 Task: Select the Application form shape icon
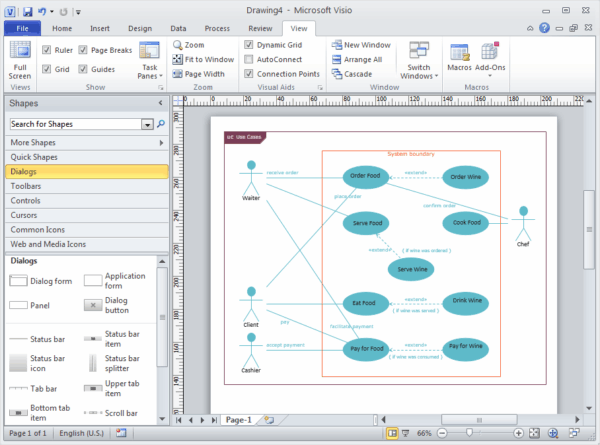pos(93,282)
